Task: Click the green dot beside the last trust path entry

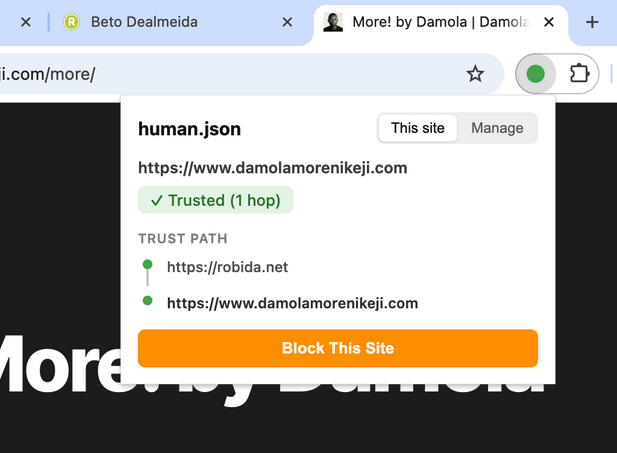Action: (148, 301)
